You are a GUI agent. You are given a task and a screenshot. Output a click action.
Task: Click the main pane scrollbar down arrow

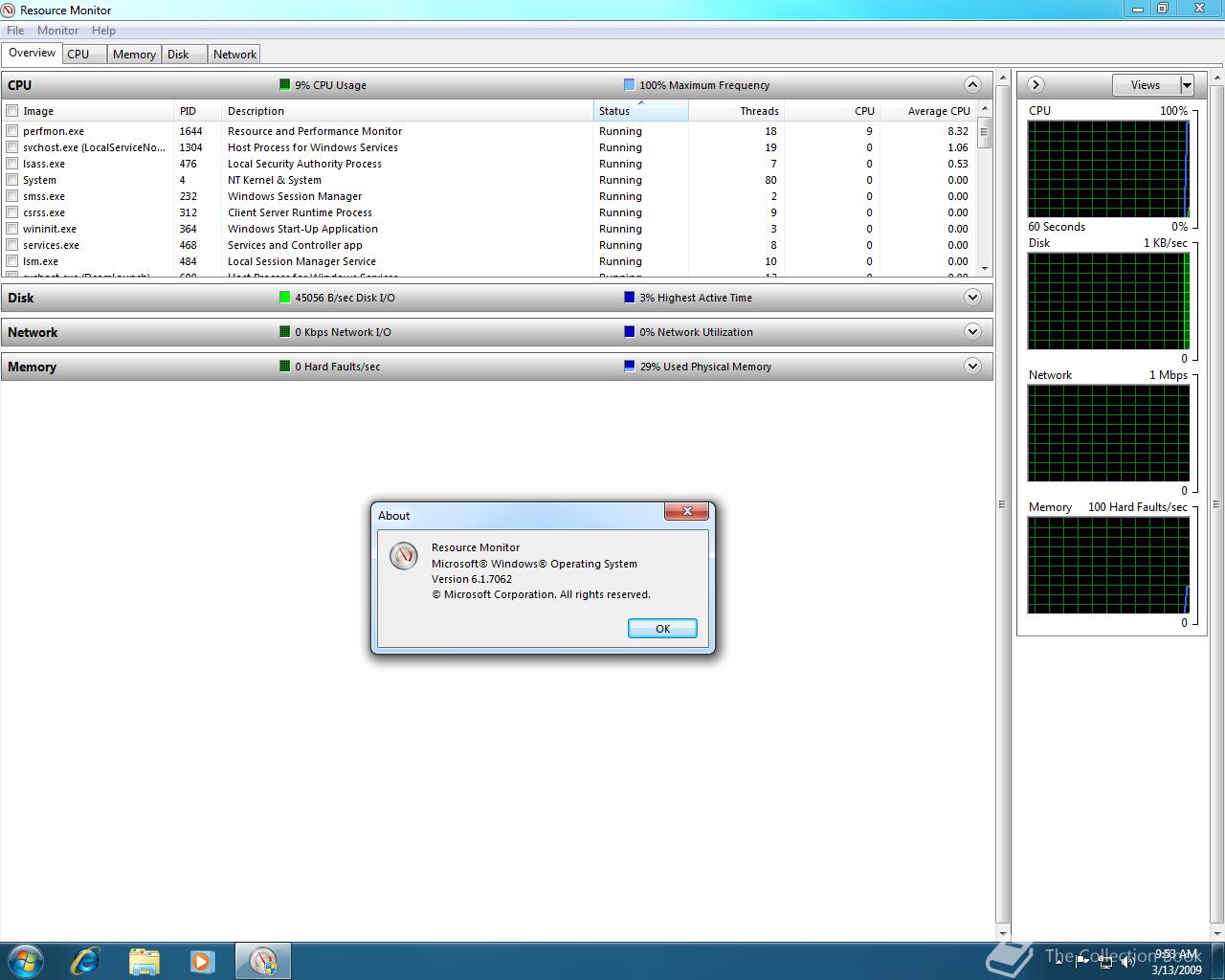click(1003, 933)
